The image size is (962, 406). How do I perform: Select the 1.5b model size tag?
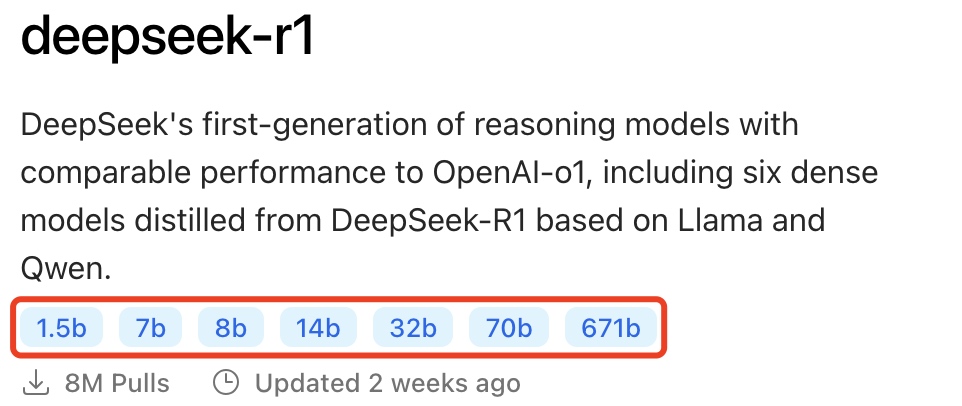tap(61, 327)
